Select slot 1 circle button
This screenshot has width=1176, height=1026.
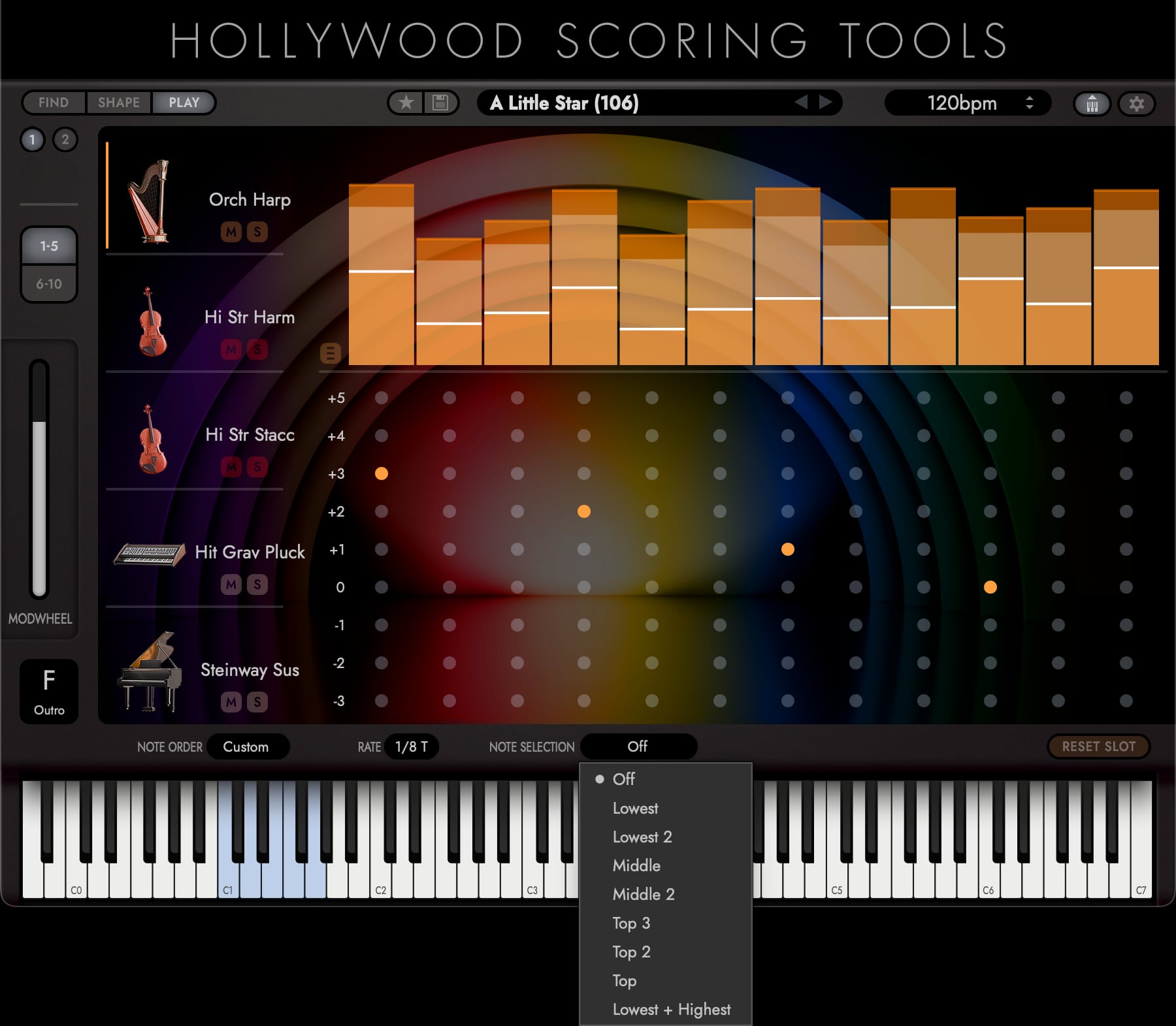pos(32,139)
